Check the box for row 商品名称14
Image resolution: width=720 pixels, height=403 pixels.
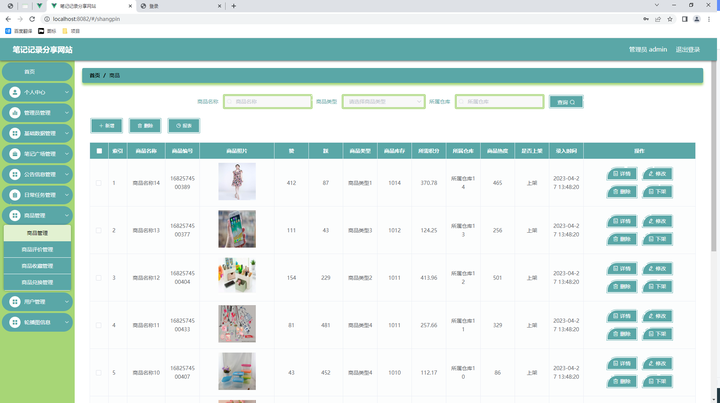coord(99,183)
